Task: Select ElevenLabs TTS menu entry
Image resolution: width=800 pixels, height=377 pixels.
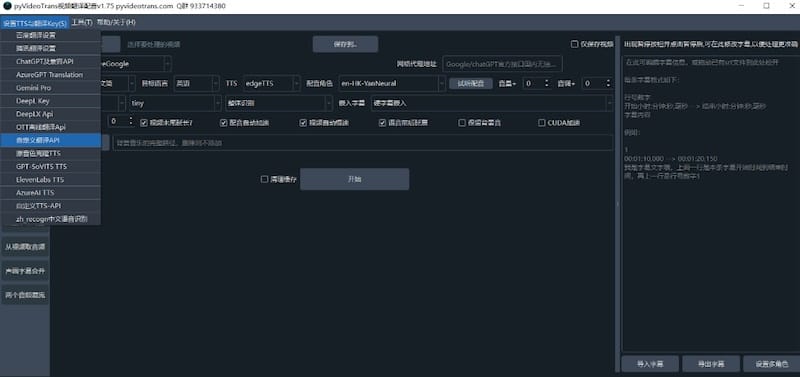Action: [51, 180]
